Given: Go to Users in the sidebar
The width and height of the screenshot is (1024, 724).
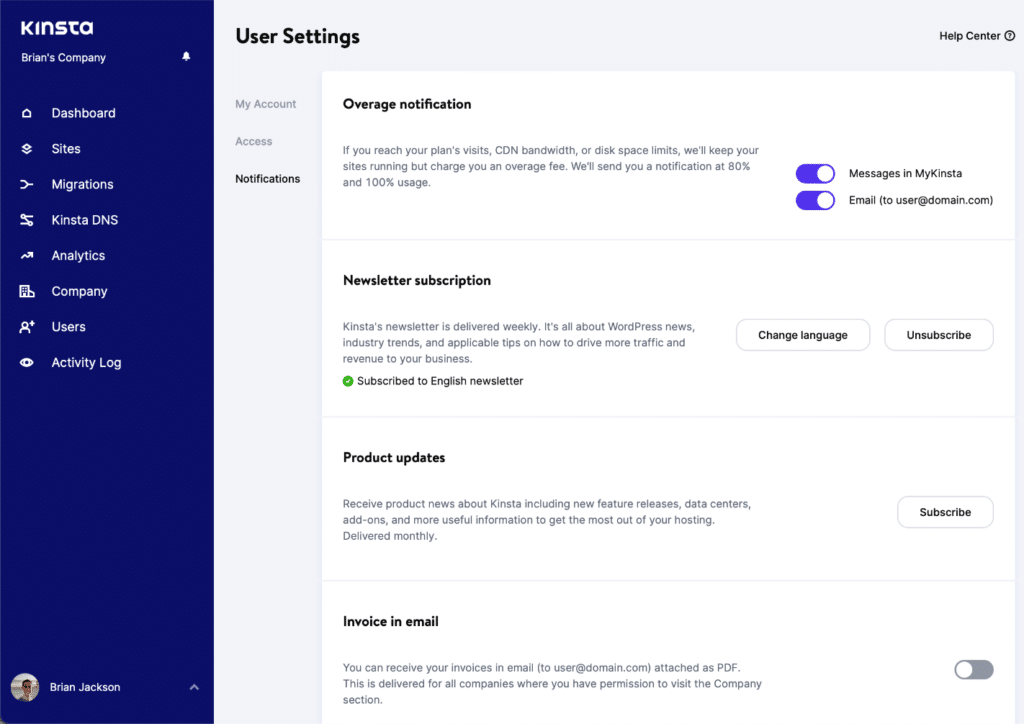Looking at the screenshot, I should click(69, 327).
